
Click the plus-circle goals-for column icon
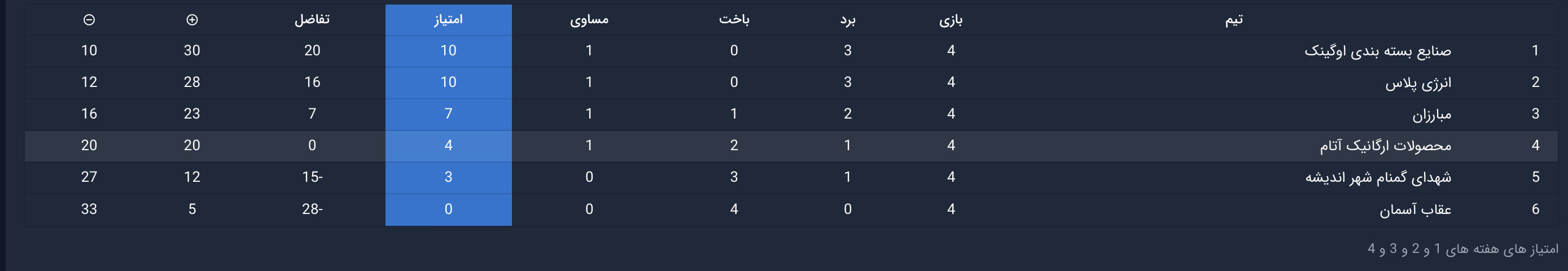pos(192,20)
